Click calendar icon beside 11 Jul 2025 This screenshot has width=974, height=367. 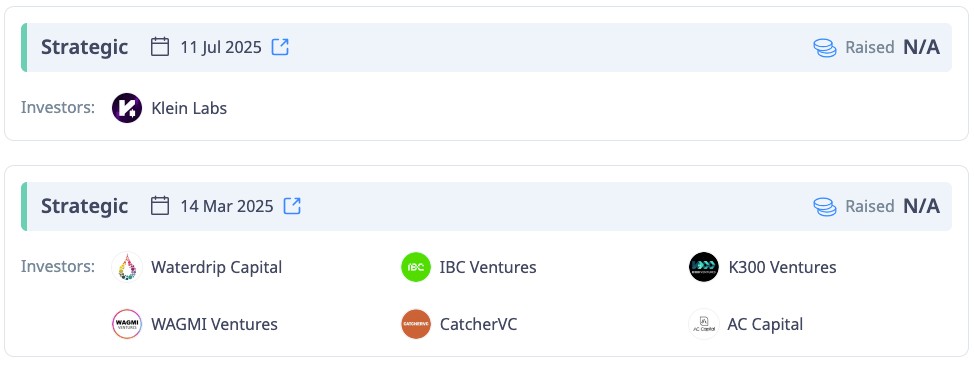tap(160, 47)
